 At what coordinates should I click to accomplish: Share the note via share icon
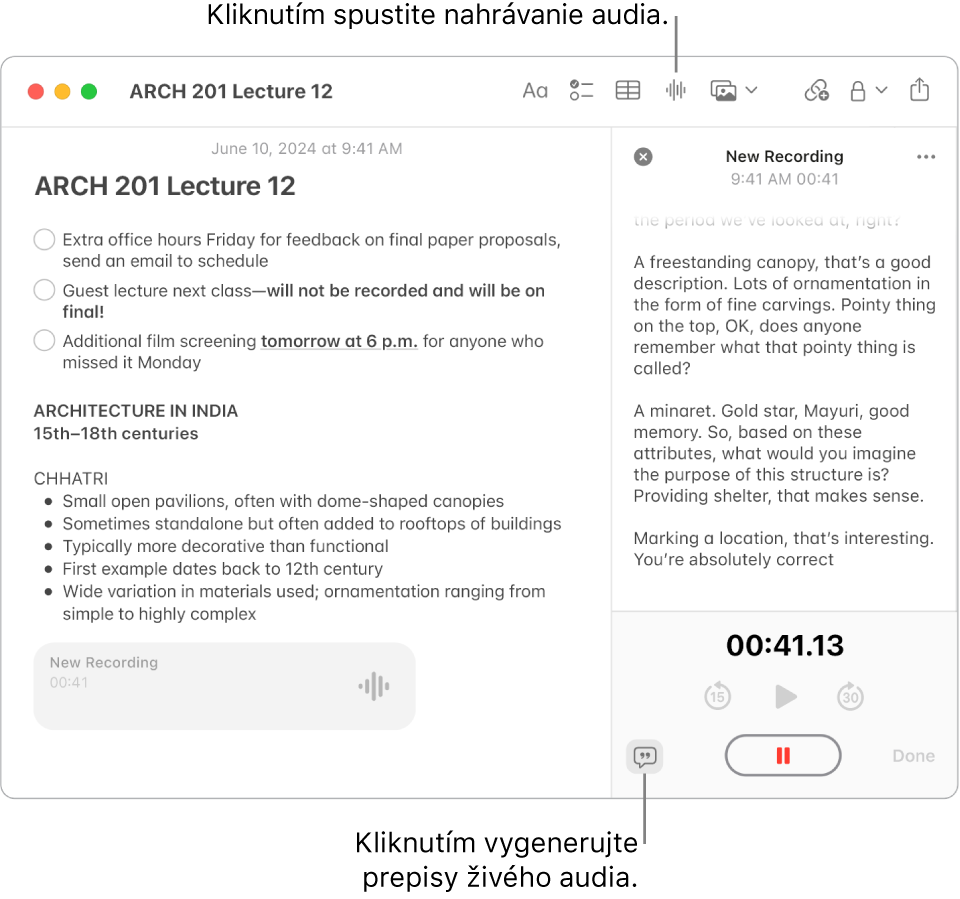[x=919, y=89]
